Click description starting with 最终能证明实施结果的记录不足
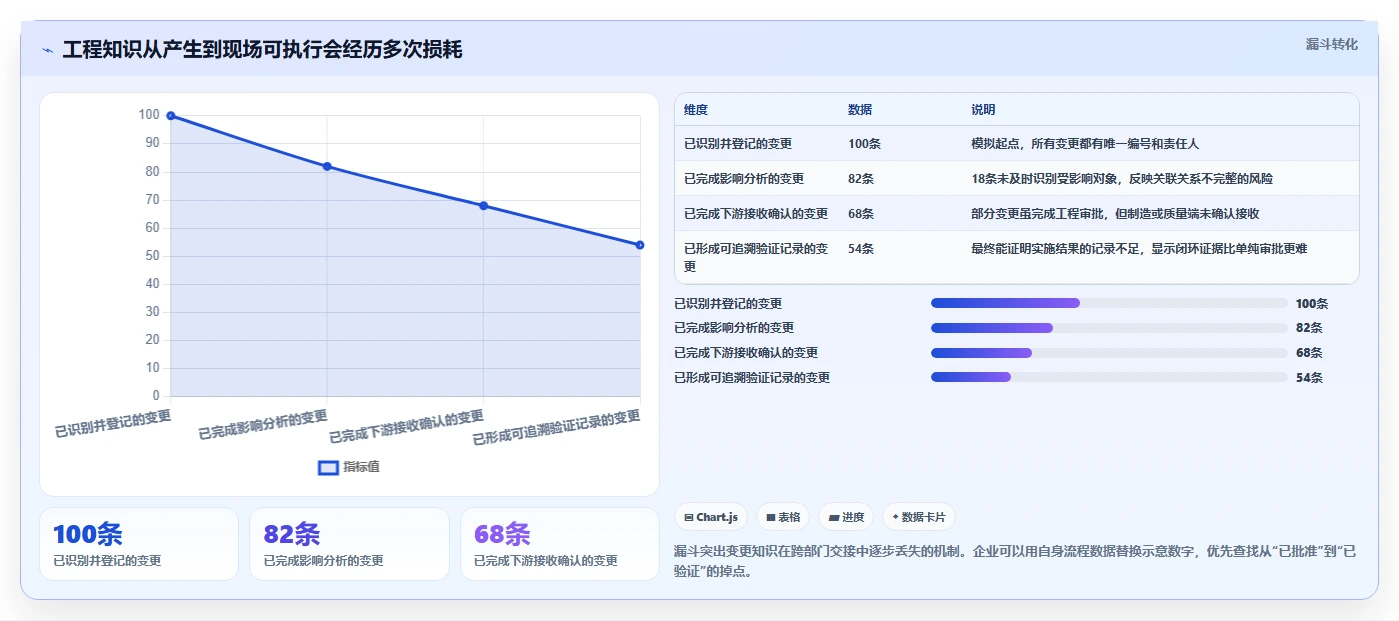 coord(1139,249)
